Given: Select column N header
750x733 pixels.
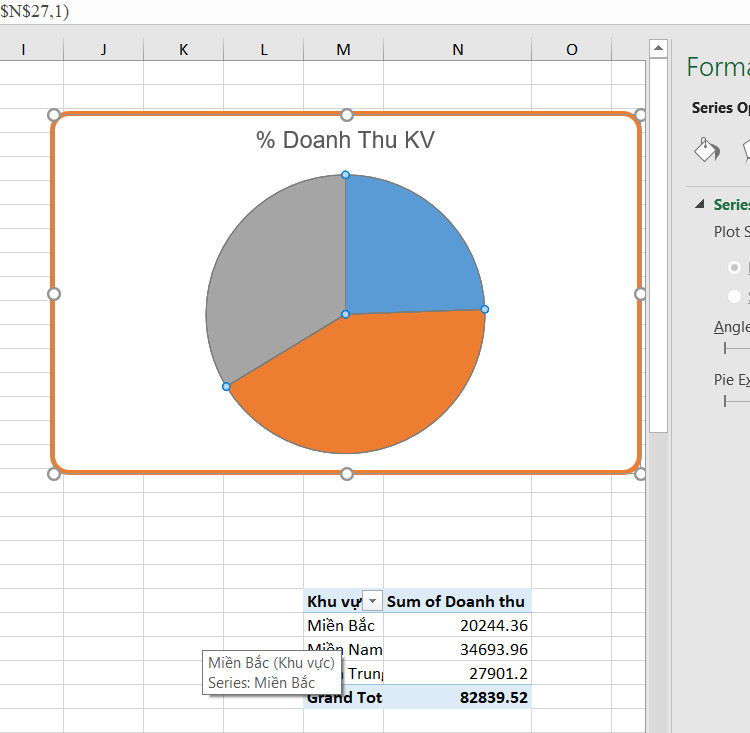Looking at the screenshot, I should [x=457, y=49].
